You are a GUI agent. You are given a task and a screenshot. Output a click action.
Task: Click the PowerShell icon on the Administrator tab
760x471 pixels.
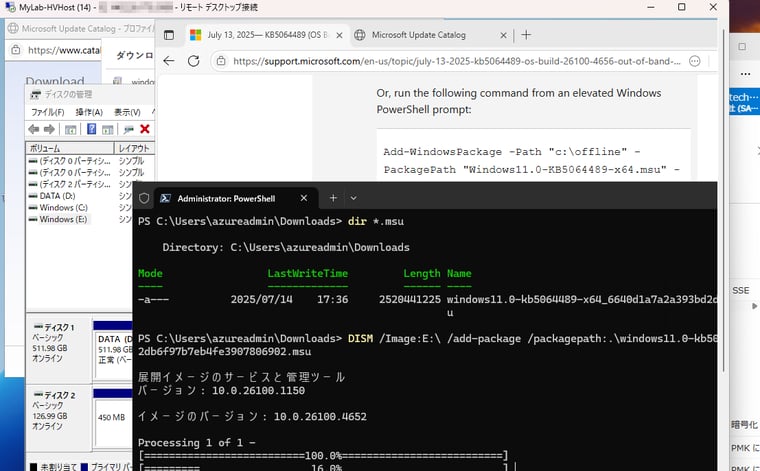(165, 198)
